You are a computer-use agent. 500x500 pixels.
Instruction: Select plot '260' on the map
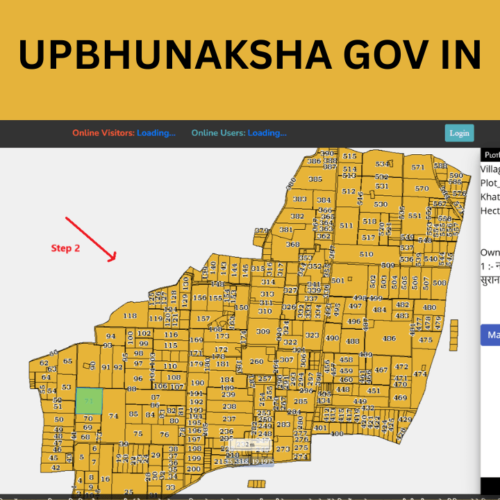point(256,361)
